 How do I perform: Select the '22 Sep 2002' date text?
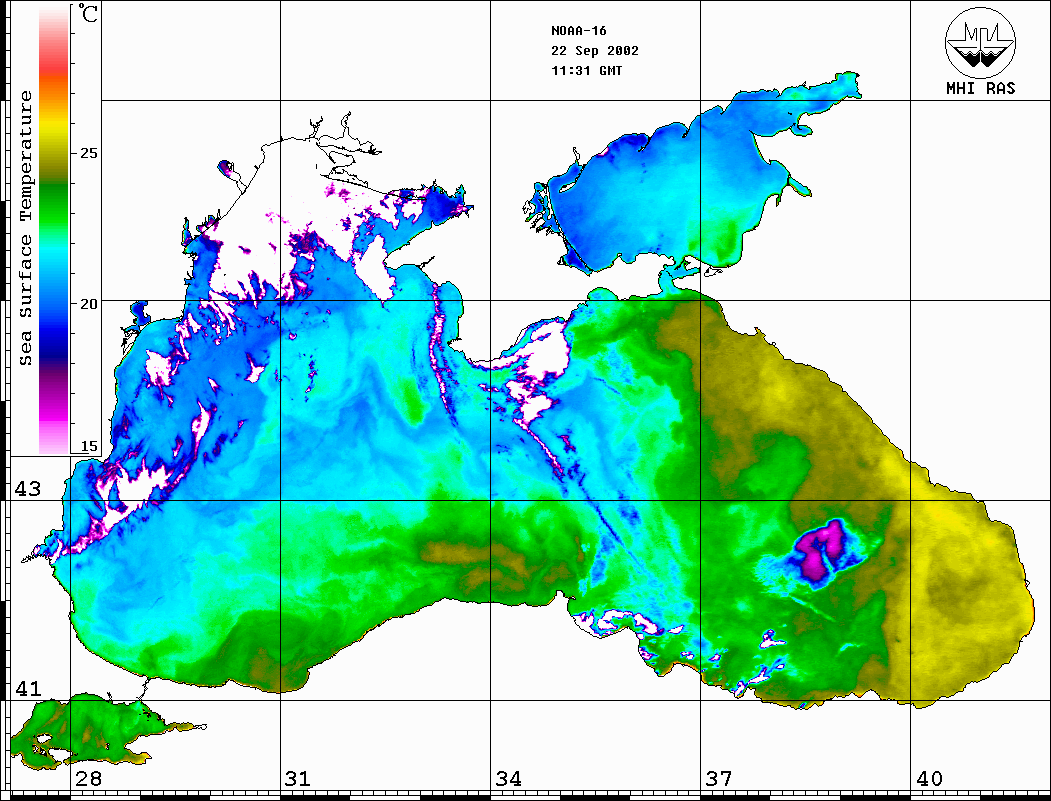pyautogui.click(x=595, y=51)
